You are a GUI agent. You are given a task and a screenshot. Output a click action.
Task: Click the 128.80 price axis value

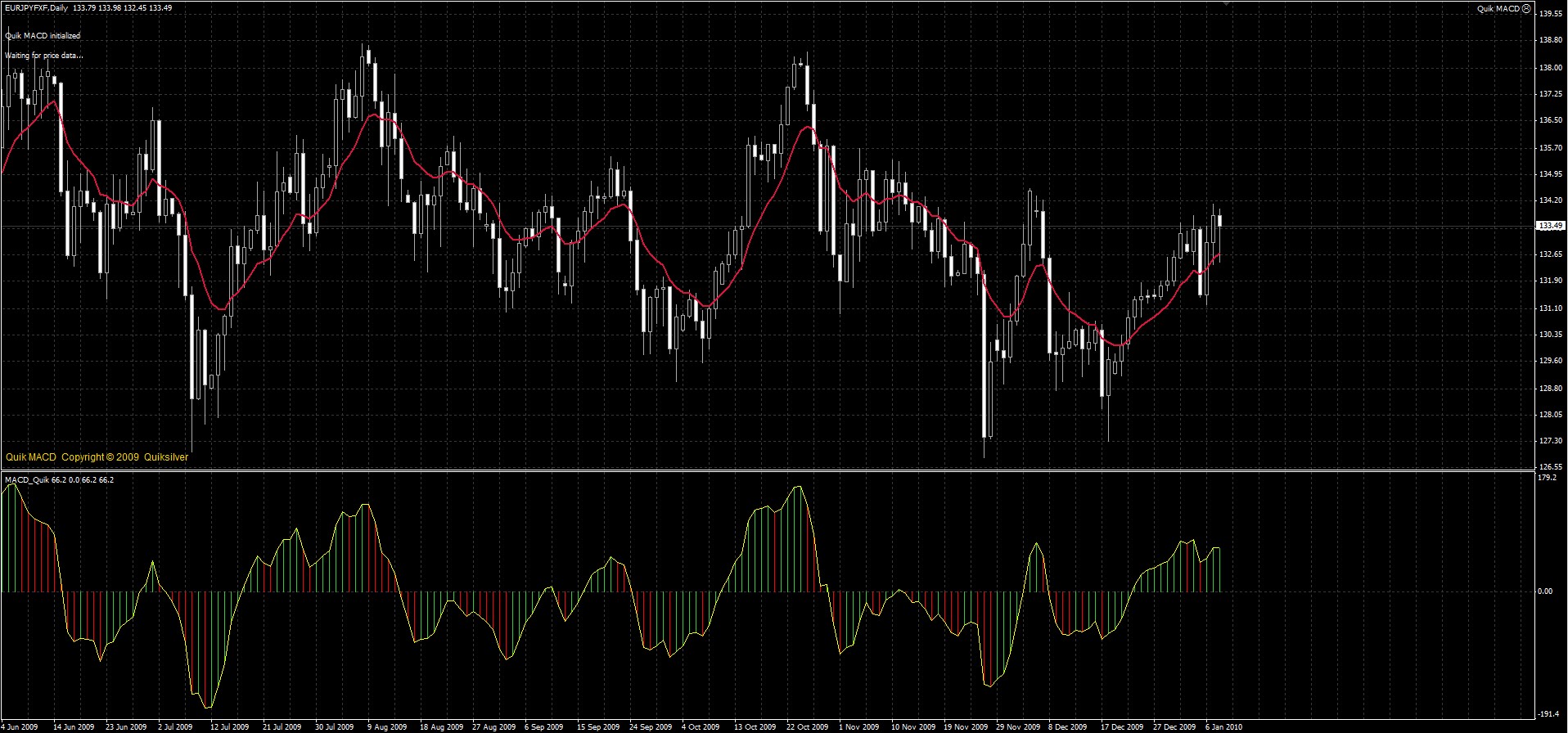[x=1550, y=388]
